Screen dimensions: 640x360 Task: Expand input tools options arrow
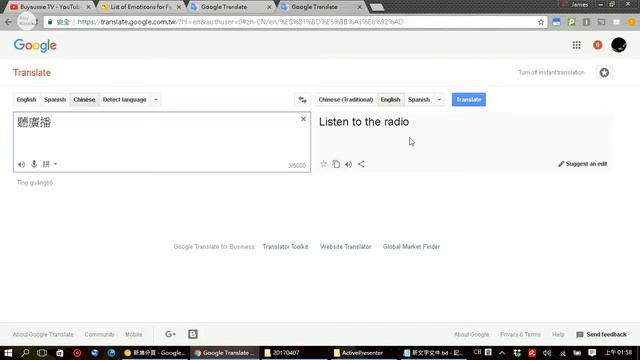click(x=56, y=164)
